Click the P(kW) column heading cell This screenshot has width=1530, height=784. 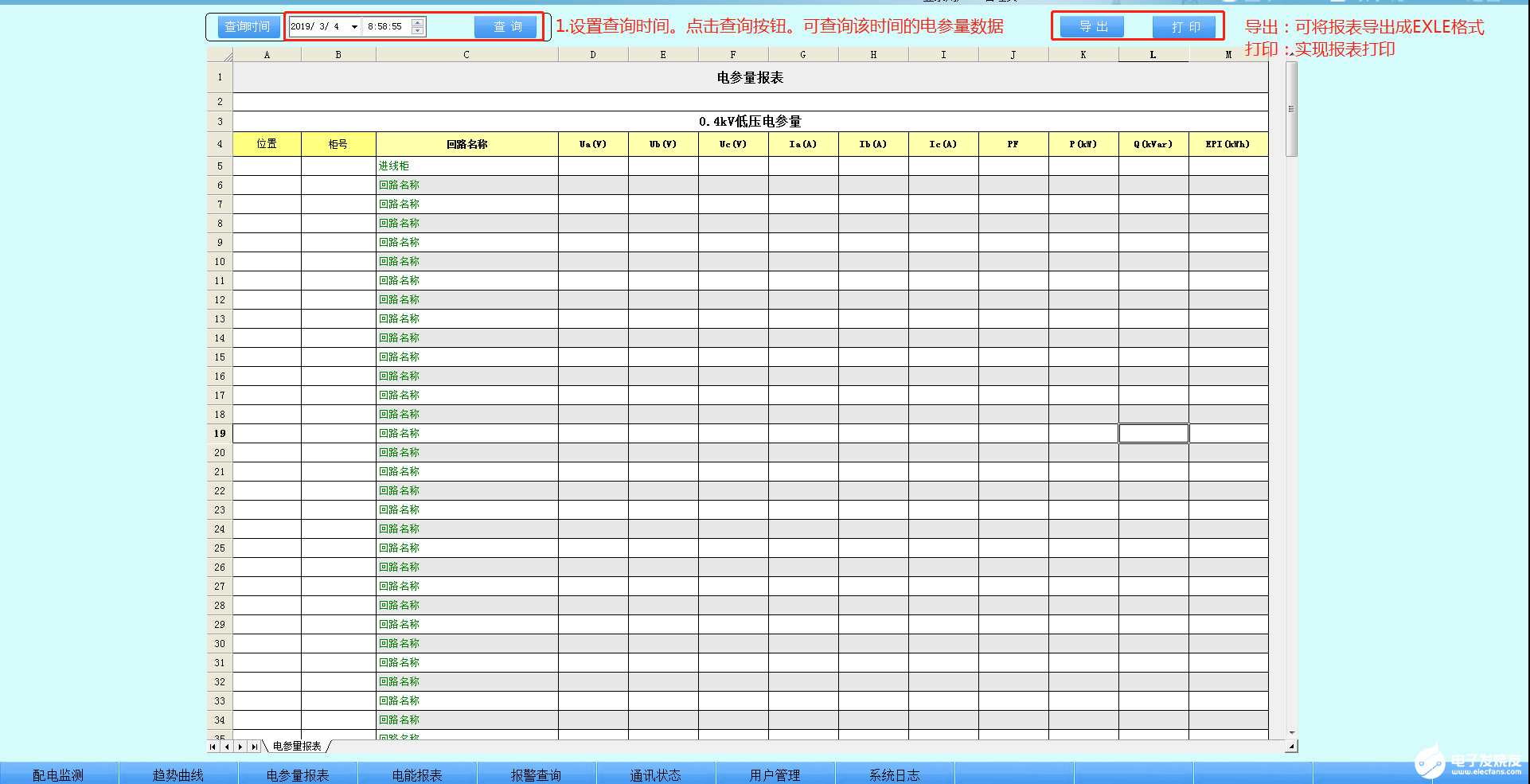(x=1083, y=144)
